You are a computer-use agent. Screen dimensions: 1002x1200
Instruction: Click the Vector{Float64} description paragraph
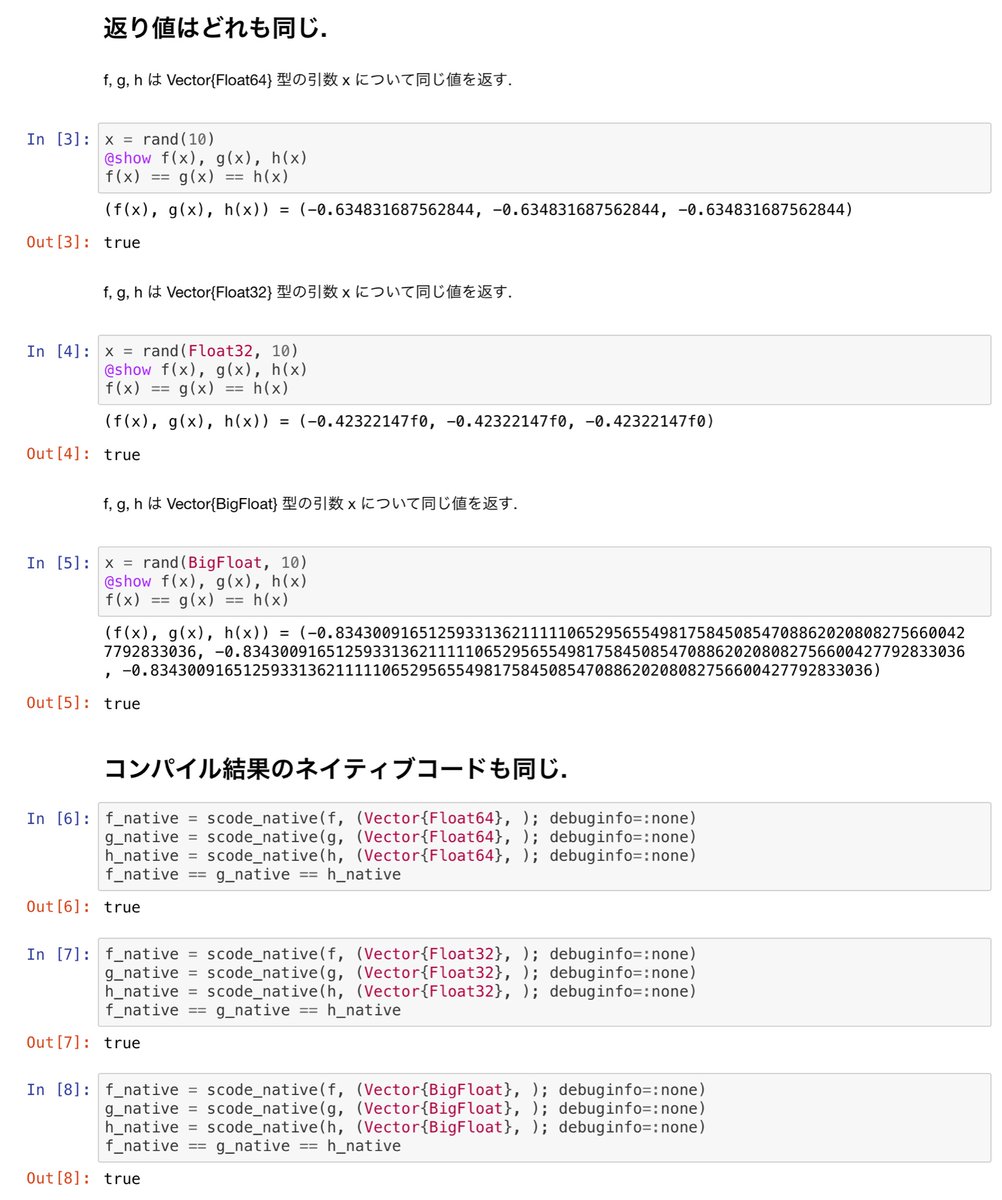pos(308,80)
